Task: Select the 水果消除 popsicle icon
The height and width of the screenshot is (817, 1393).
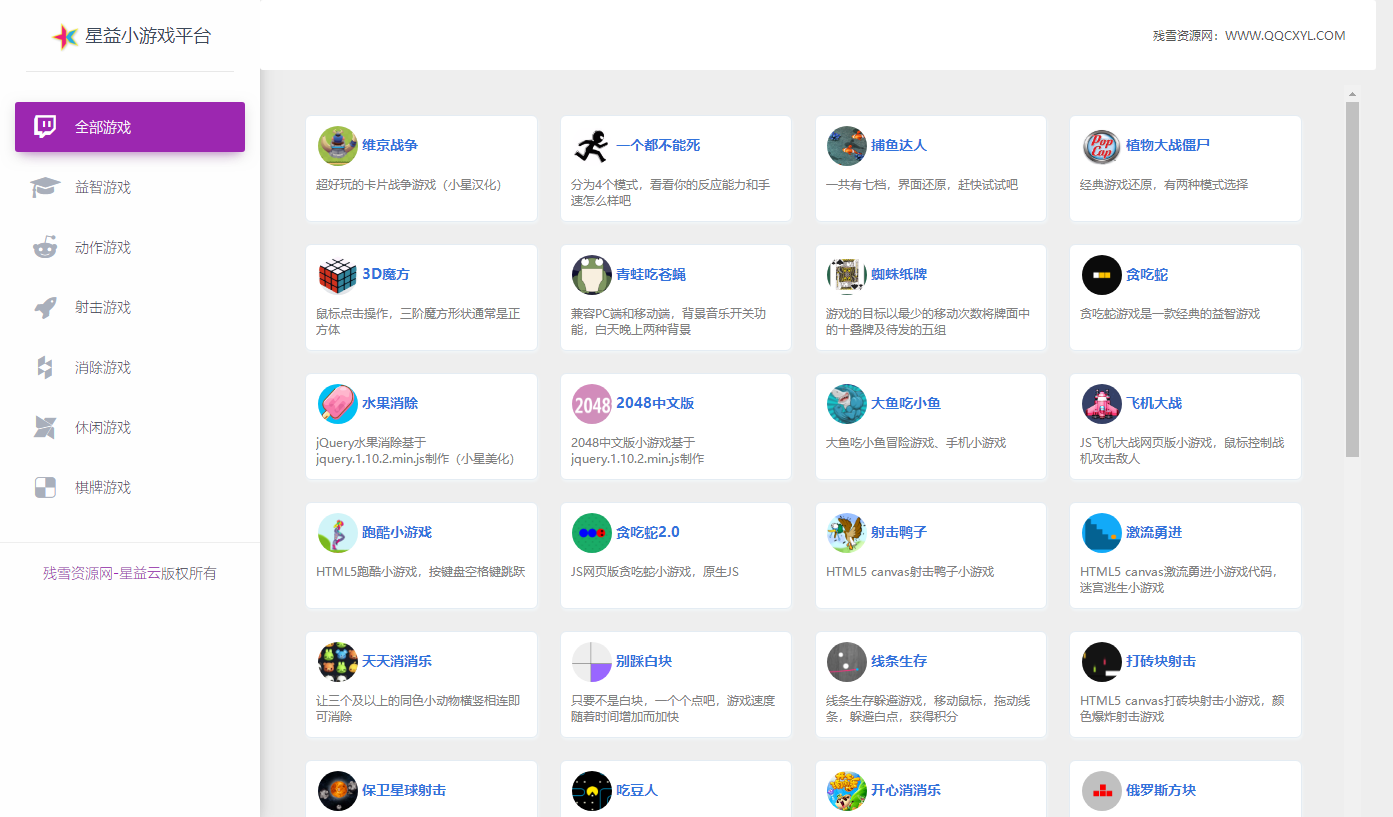Action: (x=337, y=404)
